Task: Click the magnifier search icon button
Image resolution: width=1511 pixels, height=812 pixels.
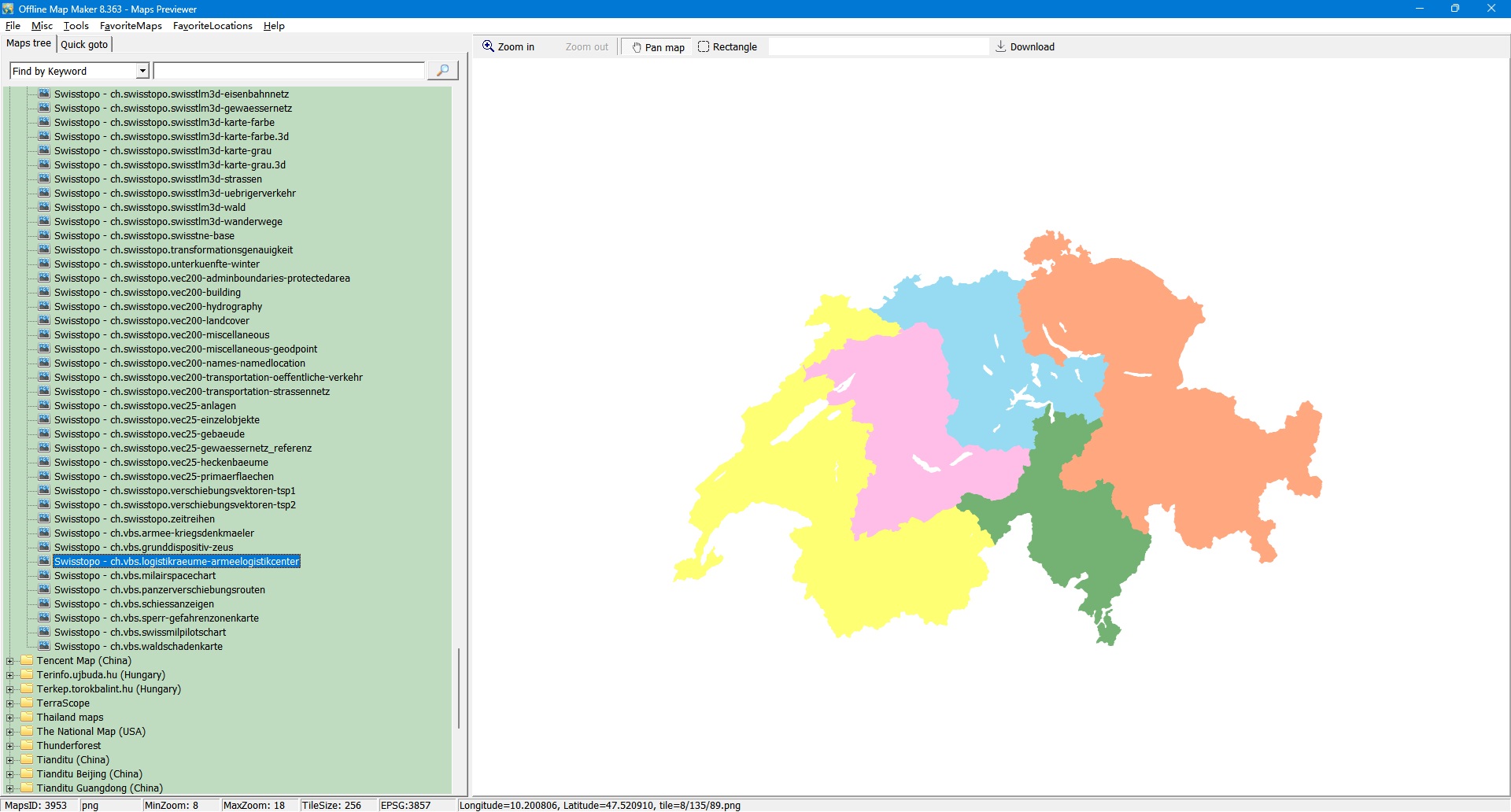Action: (442, 71)
